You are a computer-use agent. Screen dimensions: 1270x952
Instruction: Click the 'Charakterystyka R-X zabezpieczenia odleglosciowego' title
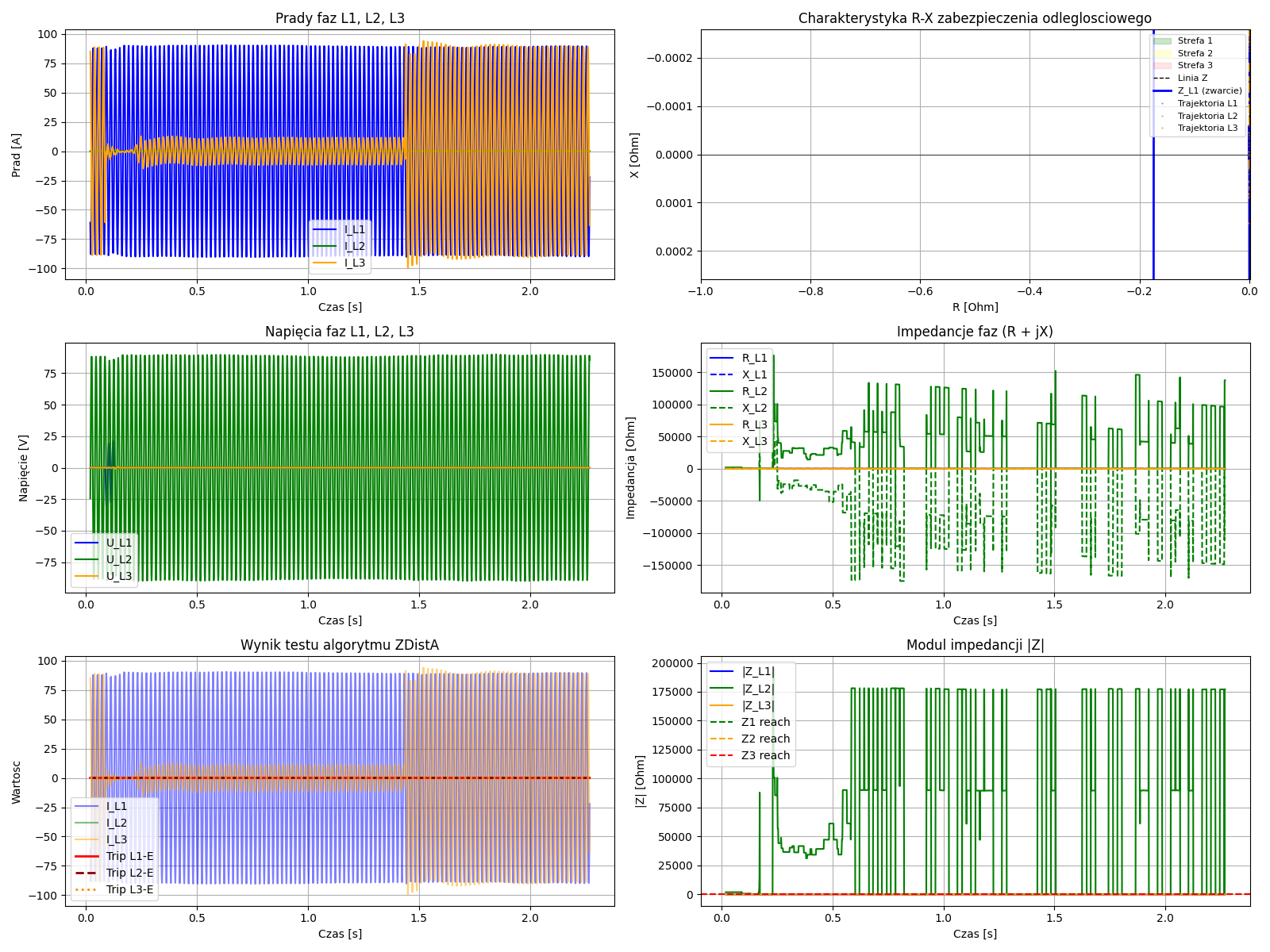(975, 18)
